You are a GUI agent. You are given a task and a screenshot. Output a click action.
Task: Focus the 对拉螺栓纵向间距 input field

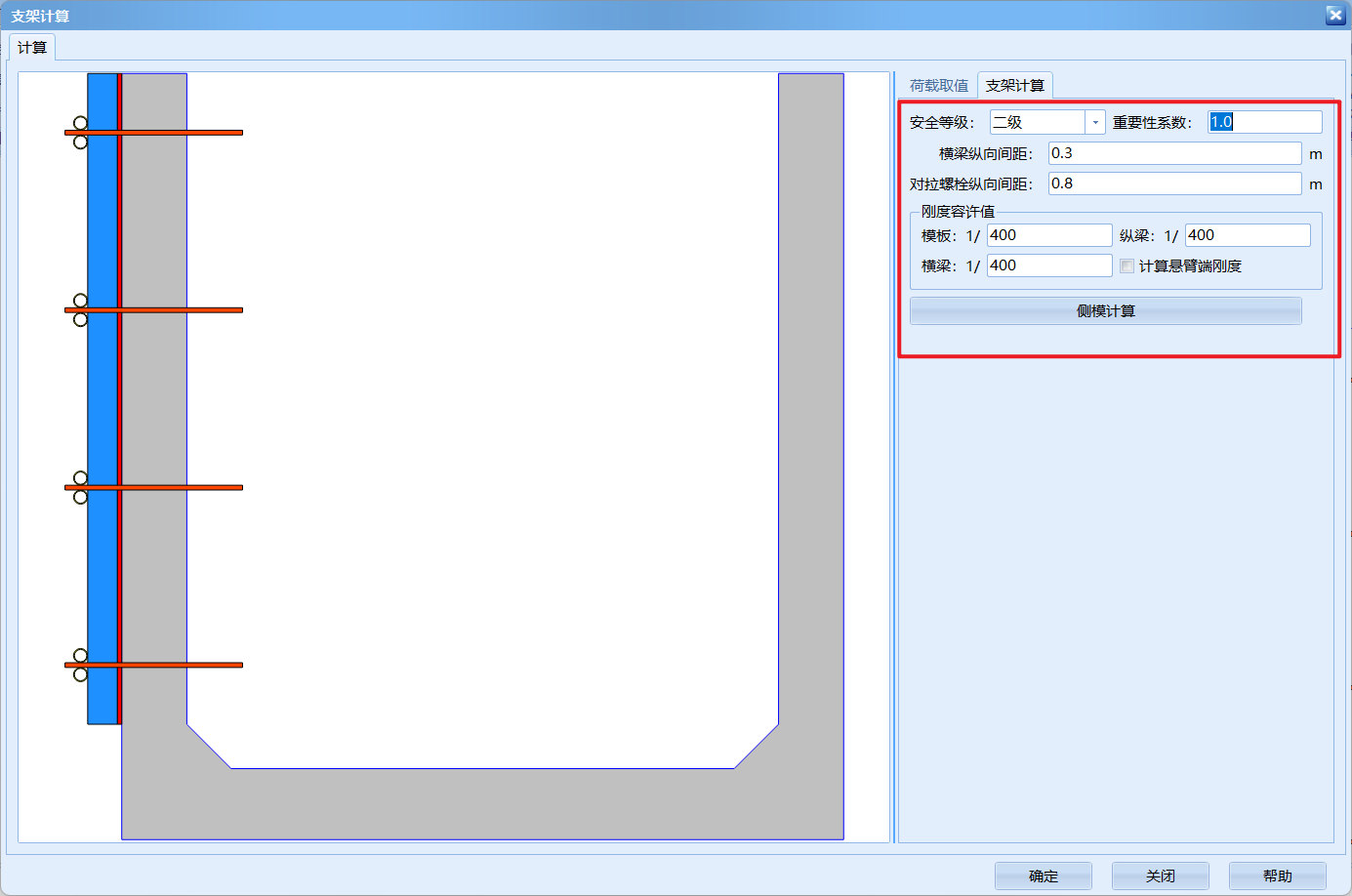1173,183
